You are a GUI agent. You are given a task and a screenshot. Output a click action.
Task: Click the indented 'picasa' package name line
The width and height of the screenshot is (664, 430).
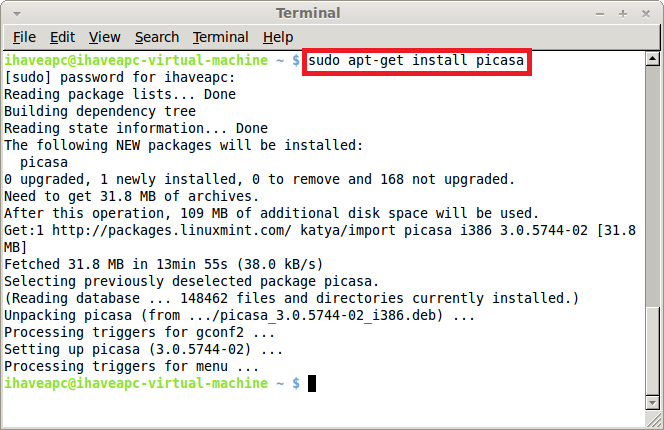[x=44, y=163]
